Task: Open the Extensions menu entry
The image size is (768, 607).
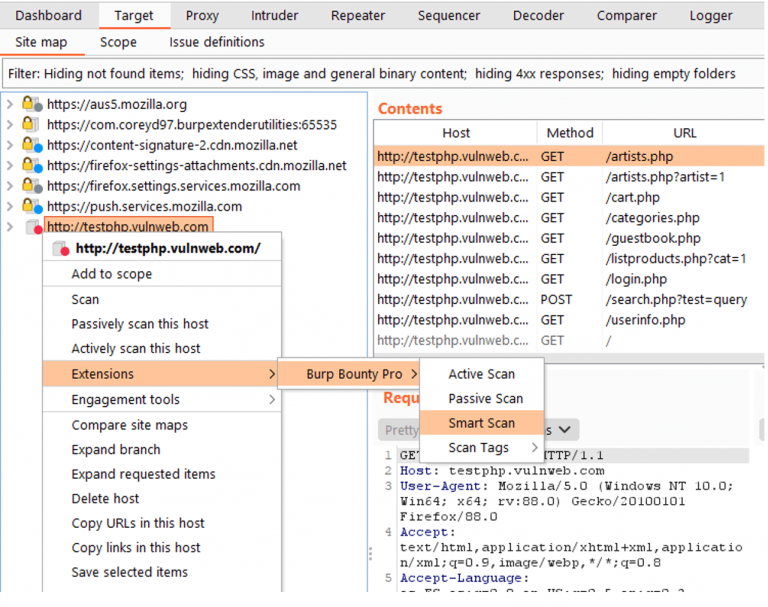Action: coord(162,374)
